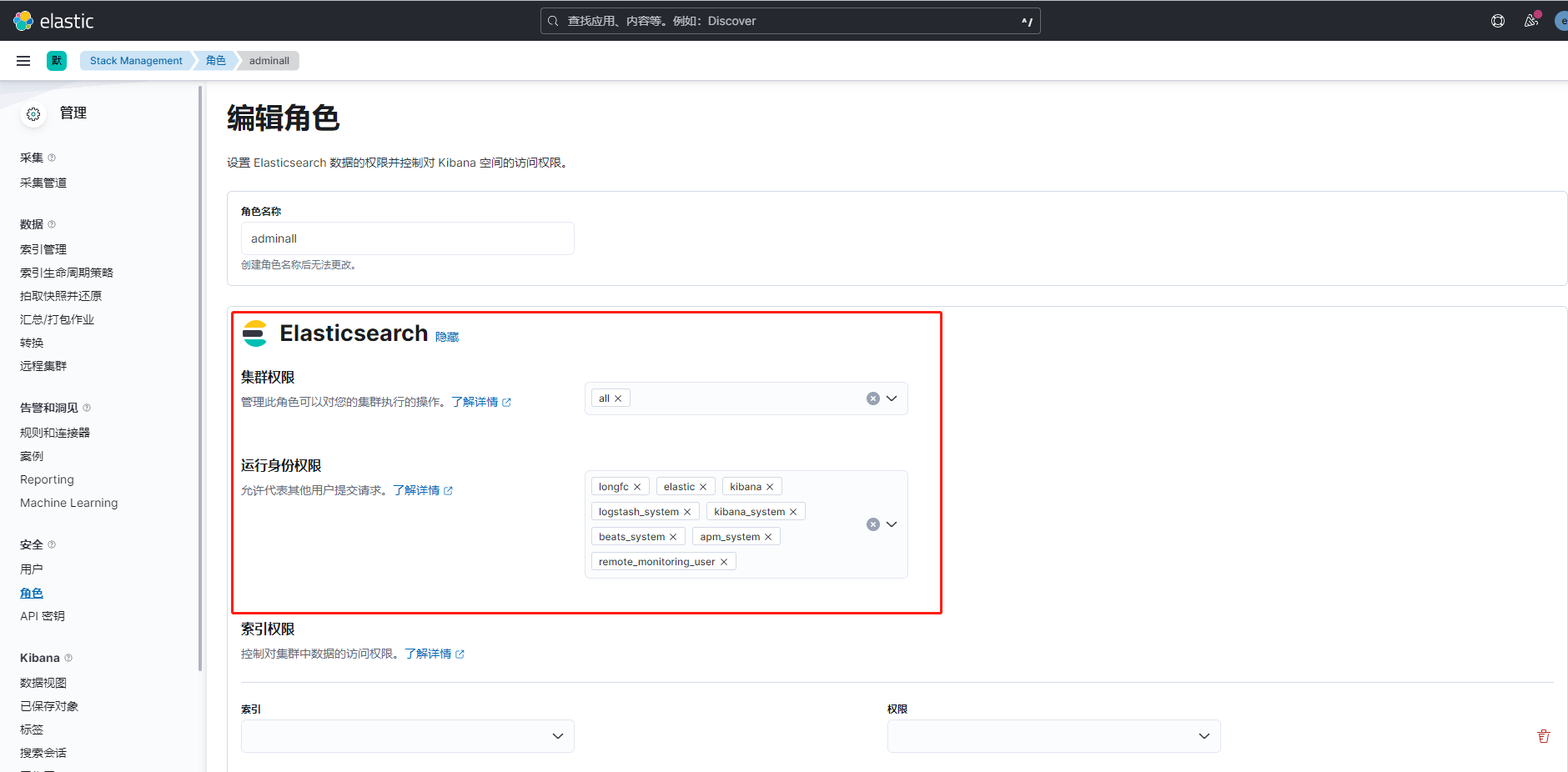Remove the 'all' cluster privilege tag
The height and width of the screenshot is (772, 1568).
point(618,399)
